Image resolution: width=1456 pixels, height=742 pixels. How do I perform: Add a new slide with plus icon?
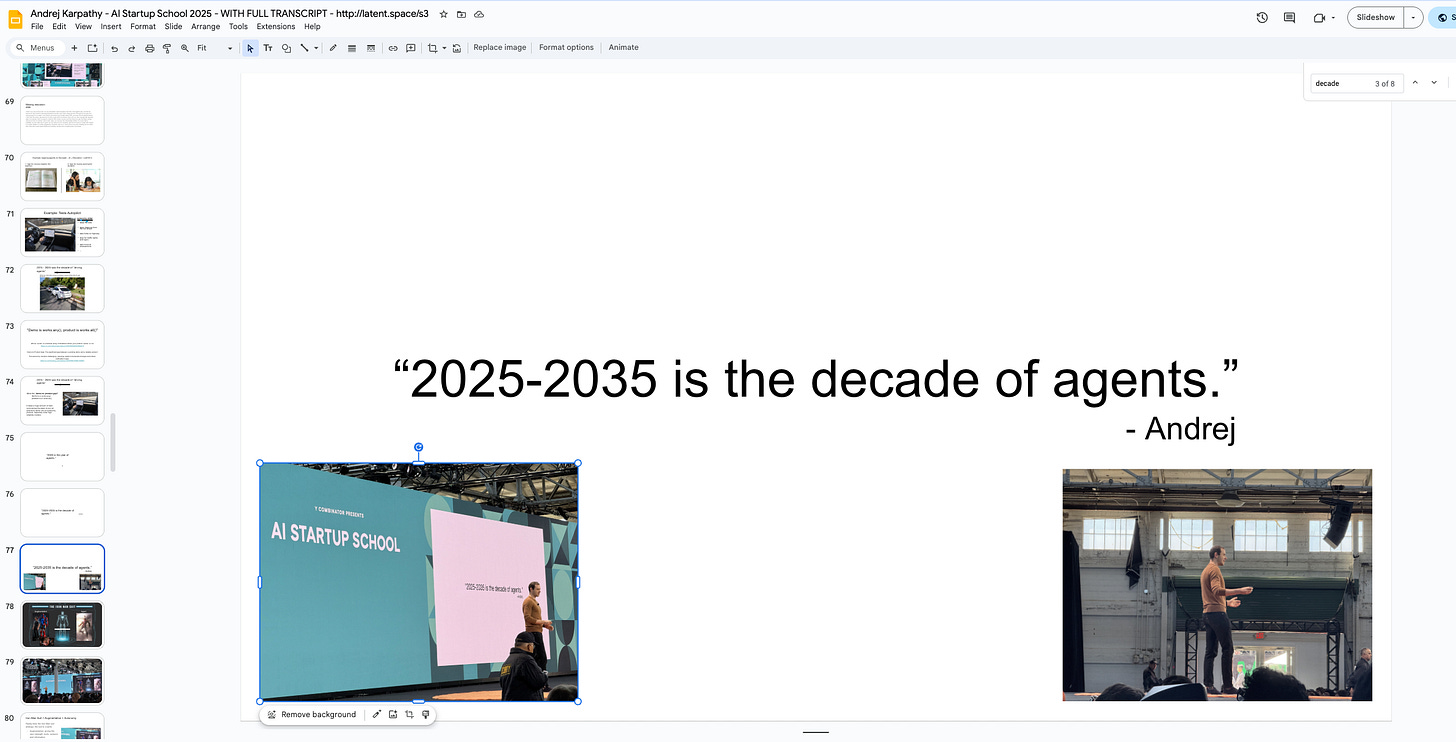tap(74, 48)
